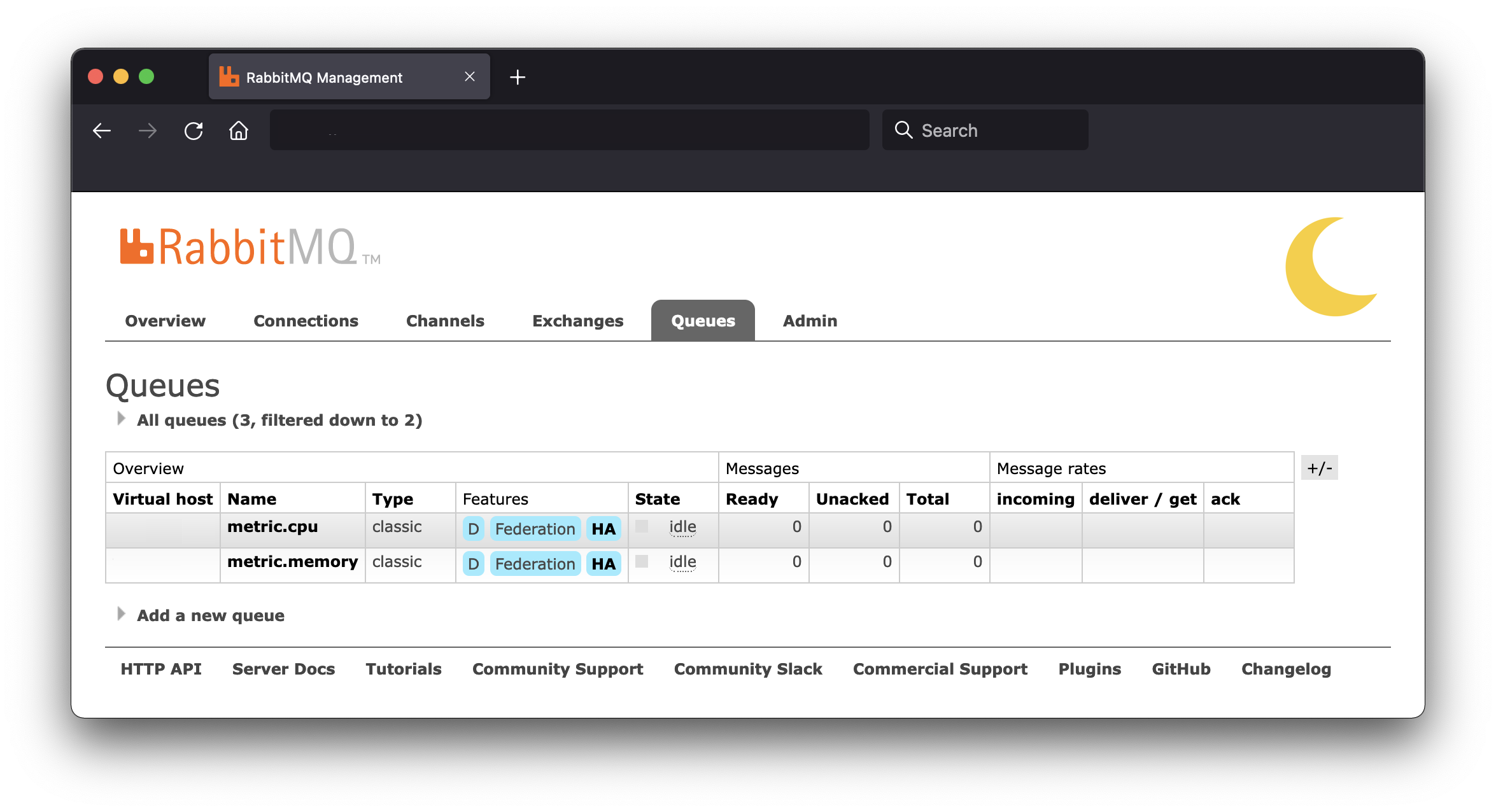The height and width of the screenshot is (812, 1496).
Task: Sort by the Unacked column header
Action: pyautogui.click(x=852, y=499)
